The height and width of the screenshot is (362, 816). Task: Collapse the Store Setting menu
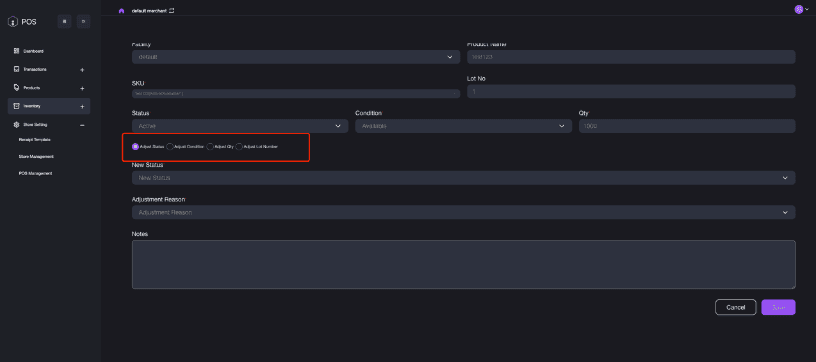tap(82, 125)
